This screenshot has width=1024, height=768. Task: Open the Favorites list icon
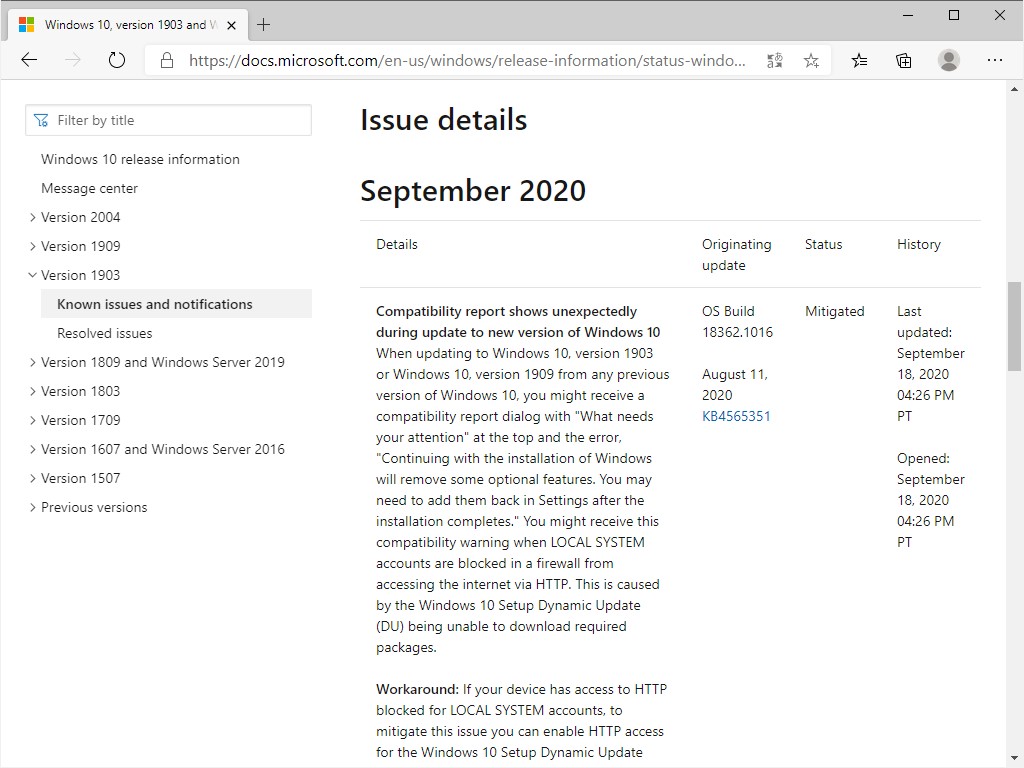click(x=859, y=60)
